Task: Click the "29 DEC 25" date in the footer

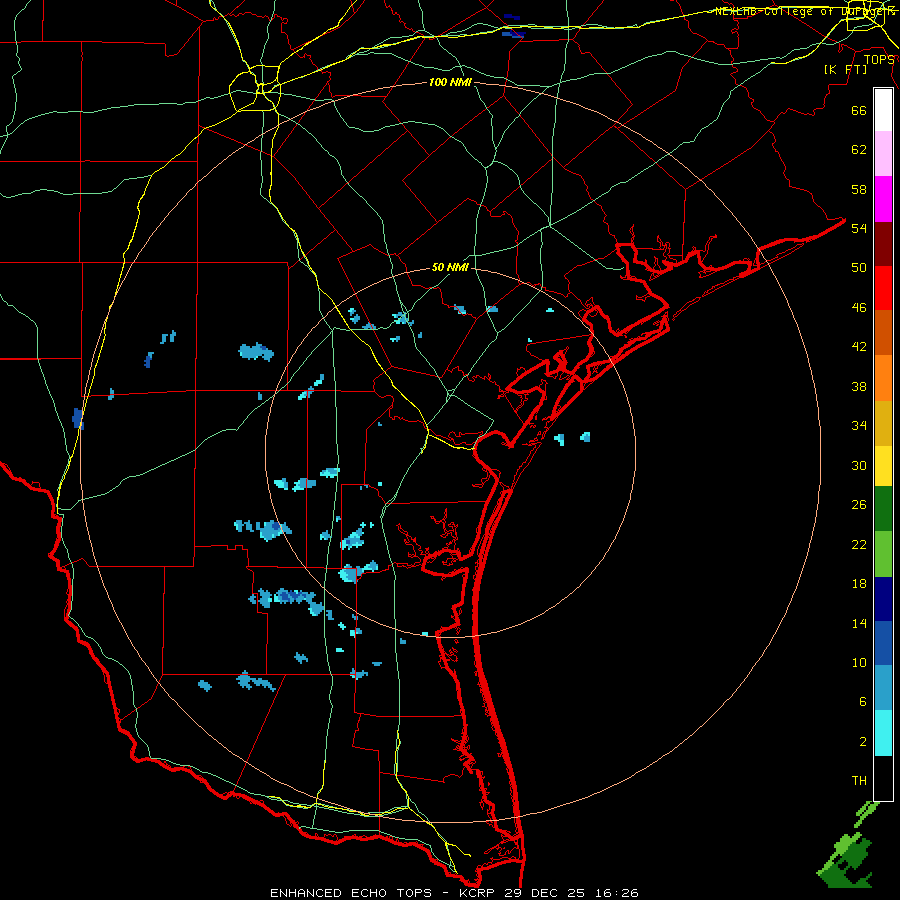Action: point(544,893)
